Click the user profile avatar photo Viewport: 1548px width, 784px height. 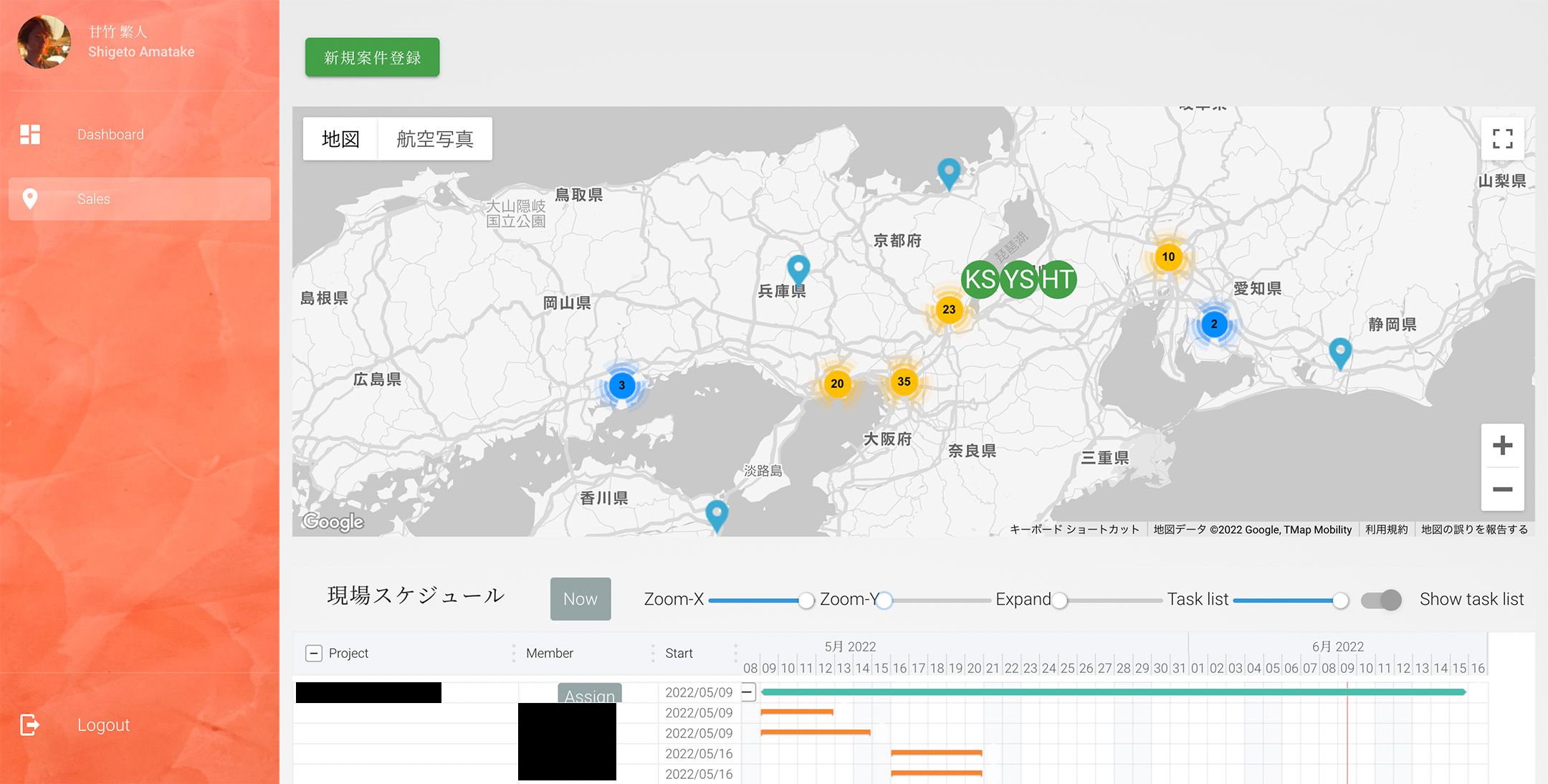pos(44,42)
